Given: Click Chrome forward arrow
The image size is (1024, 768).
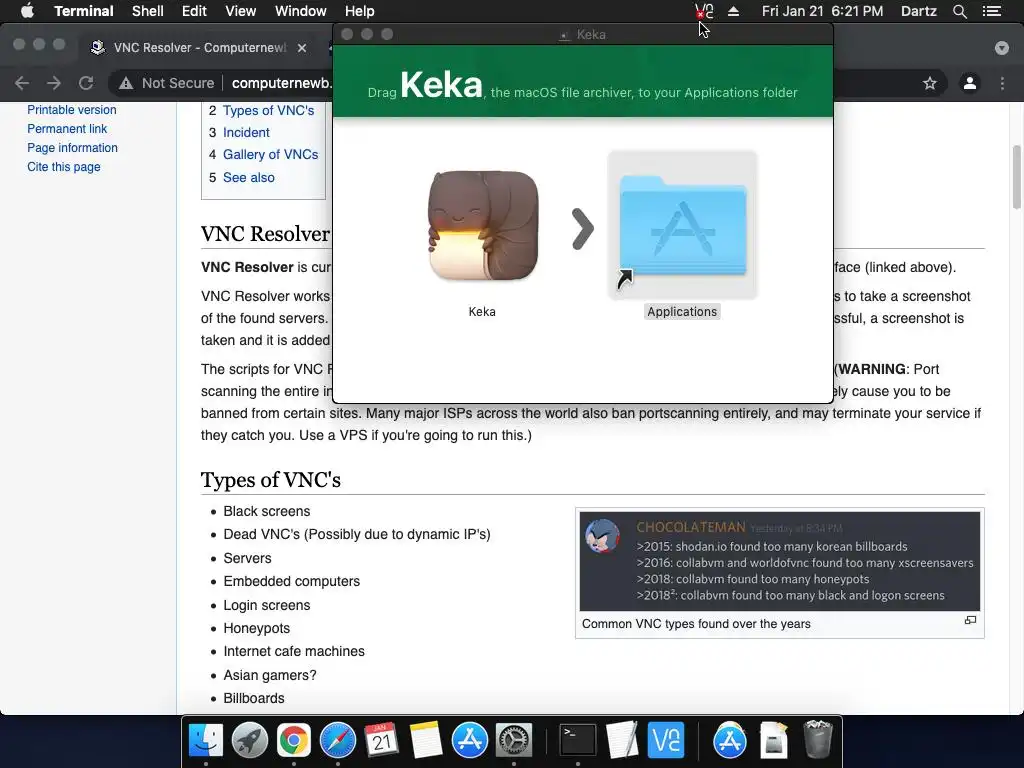Looking at the screenshot, I should pos(54,83).
